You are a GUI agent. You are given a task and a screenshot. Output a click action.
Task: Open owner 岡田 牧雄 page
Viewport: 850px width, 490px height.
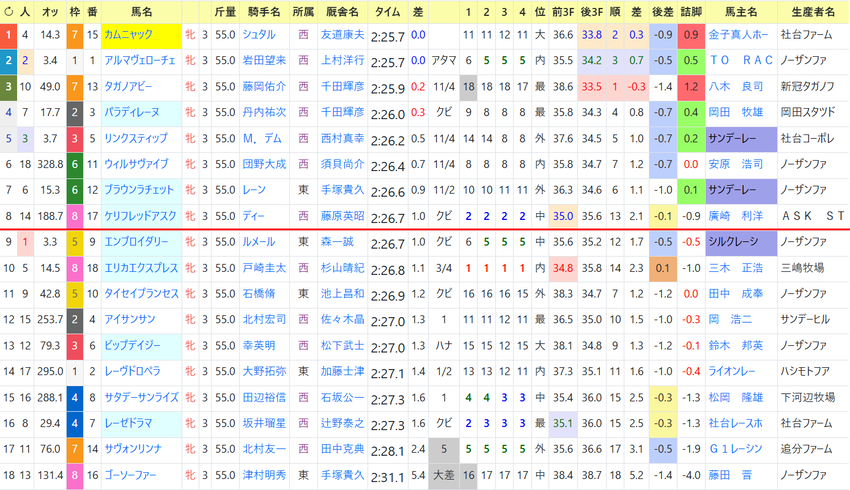pyautogui.click(x=736, y=112)
